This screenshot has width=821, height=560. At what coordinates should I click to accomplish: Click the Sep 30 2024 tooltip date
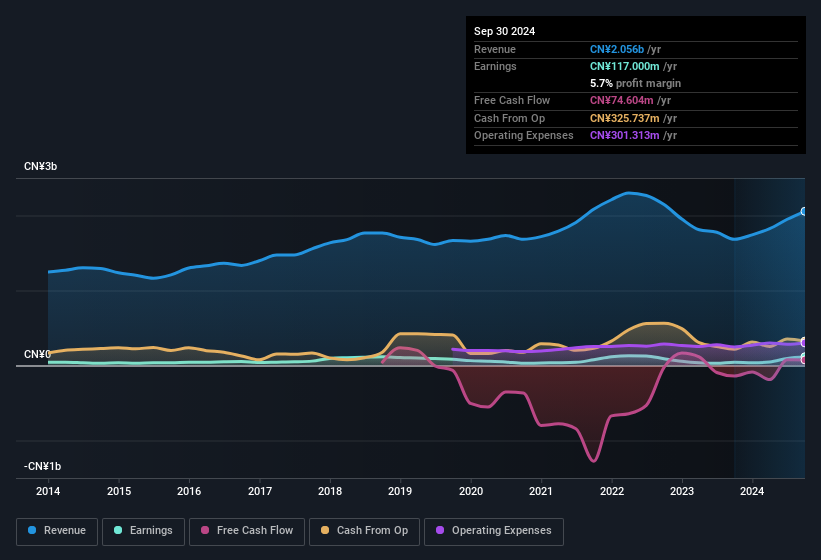coord(504,31)
